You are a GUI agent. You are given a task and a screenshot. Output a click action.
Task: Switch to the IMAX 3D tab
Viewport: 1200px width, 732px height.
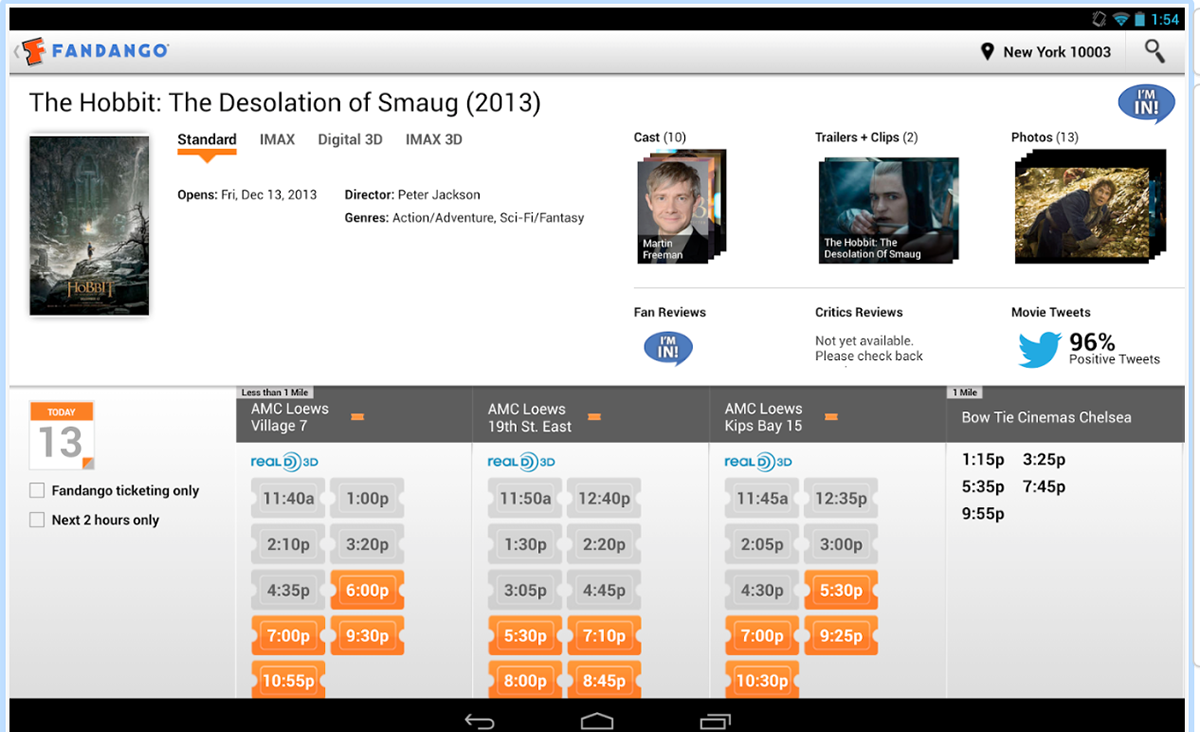(434, 140)
